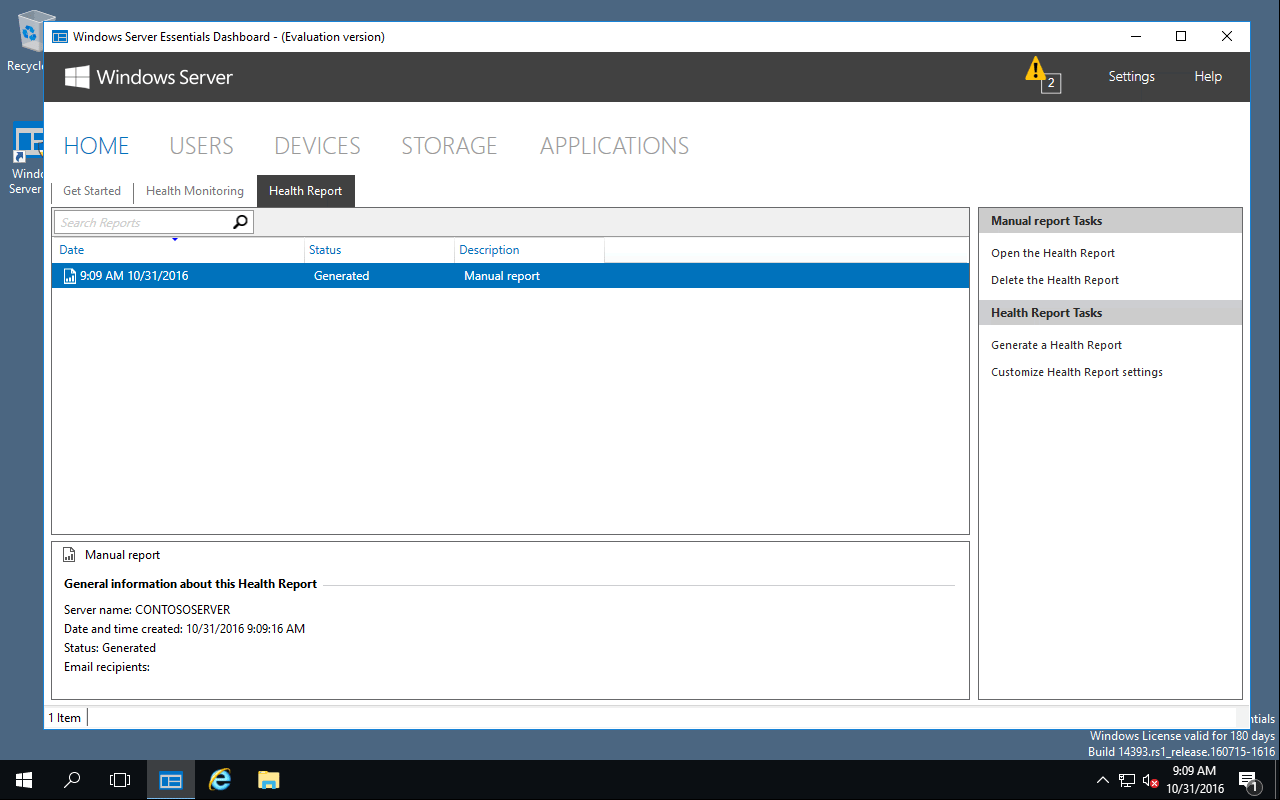Click the Windows Server logo
The height and width of the screenshot is (800, 1280).
click(77, 77)
